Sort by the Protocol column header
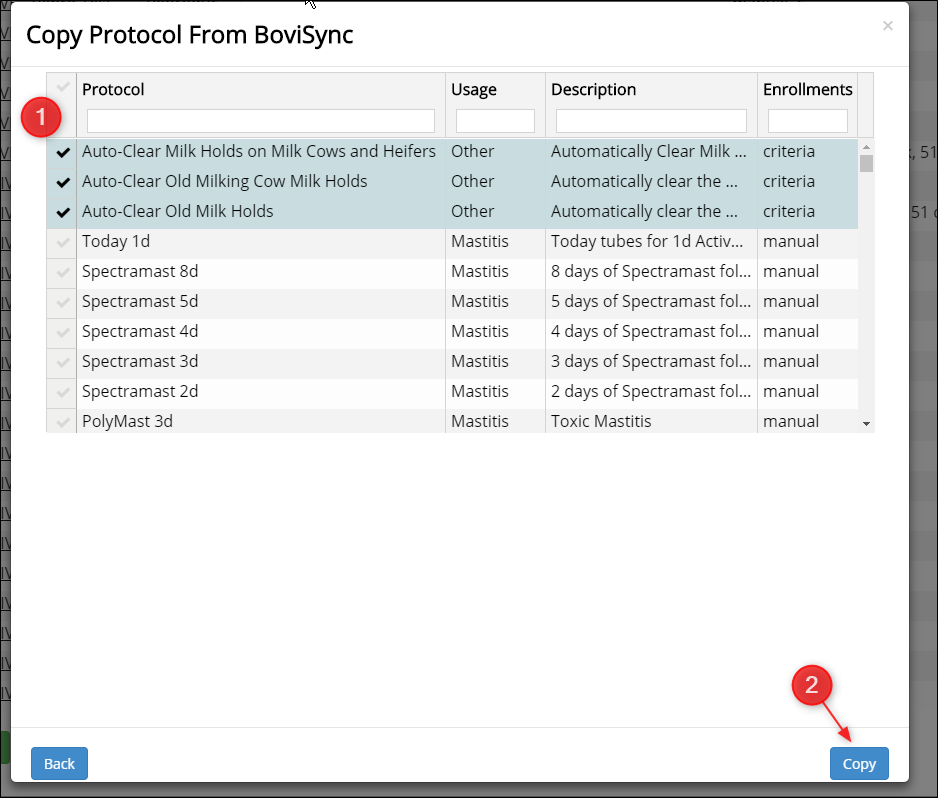This screenshot has width=938, height=798. click(x=113, y=89)
